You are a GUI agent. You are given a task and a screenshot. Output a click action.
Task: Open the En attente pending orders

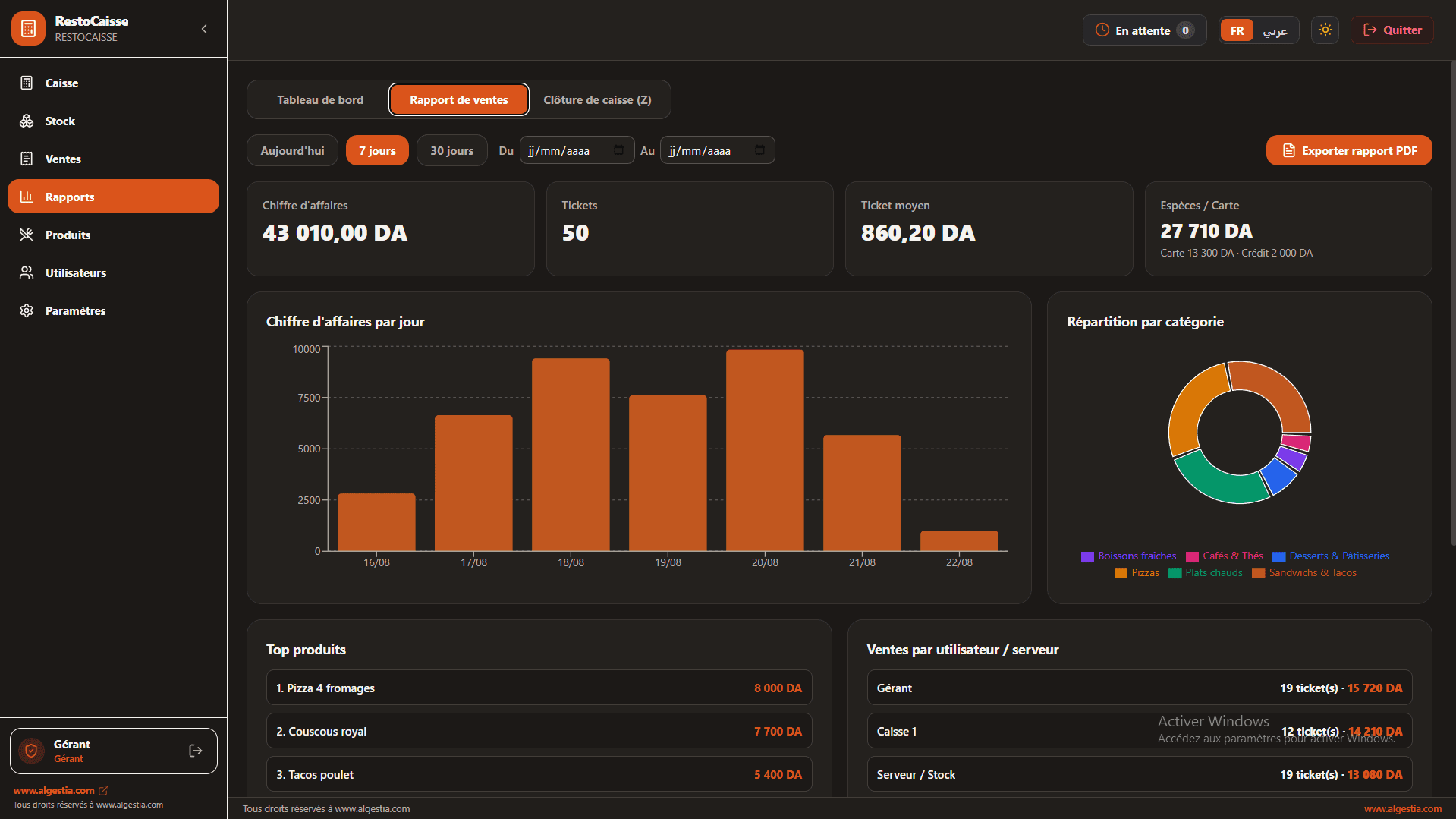pos(1144,30)
